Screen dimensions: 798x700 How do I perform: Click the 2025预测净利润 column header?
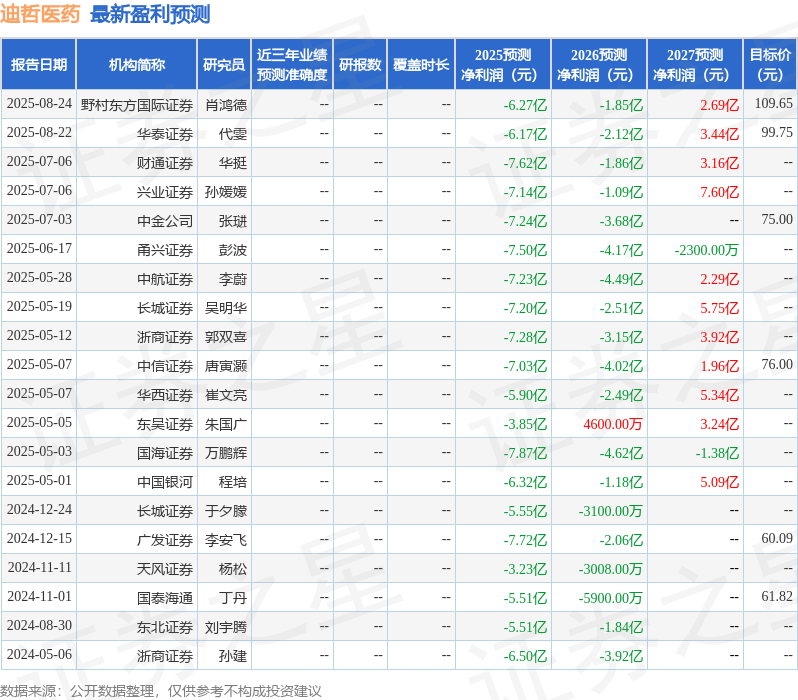503,65
